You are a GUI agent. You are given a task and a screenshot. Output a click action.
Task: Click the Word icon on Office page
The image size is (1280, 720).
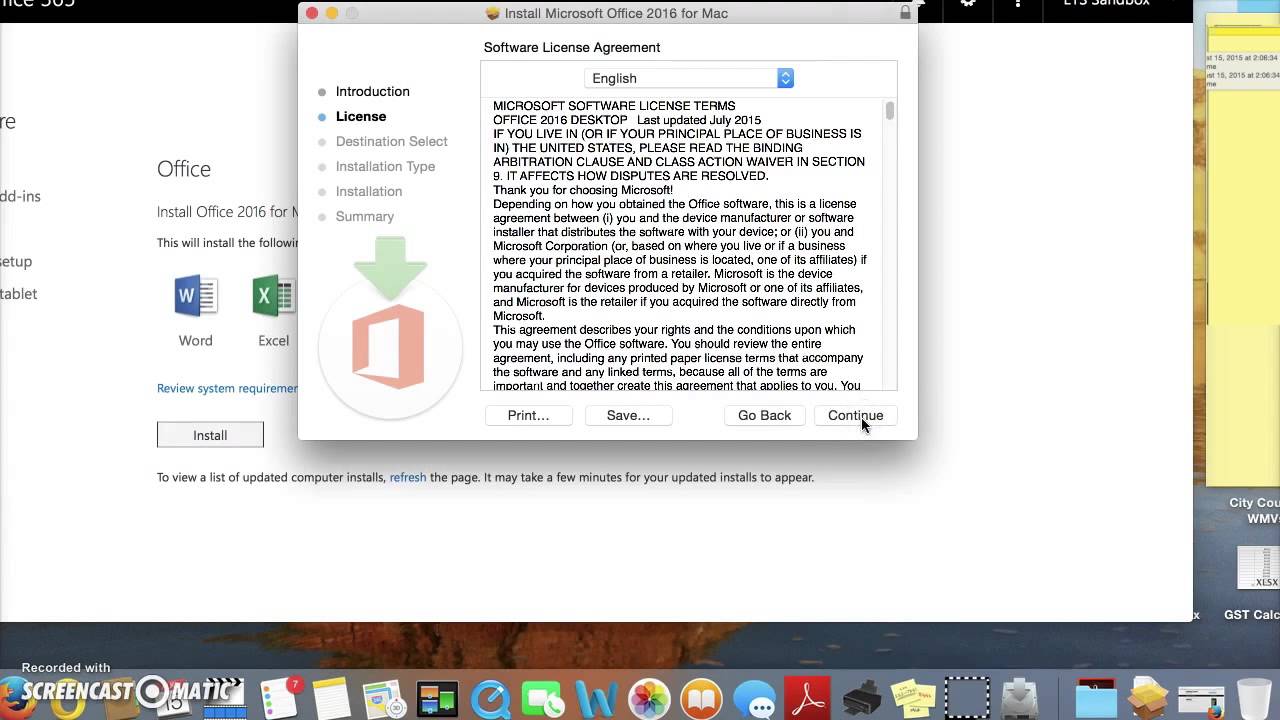[195, 296]
